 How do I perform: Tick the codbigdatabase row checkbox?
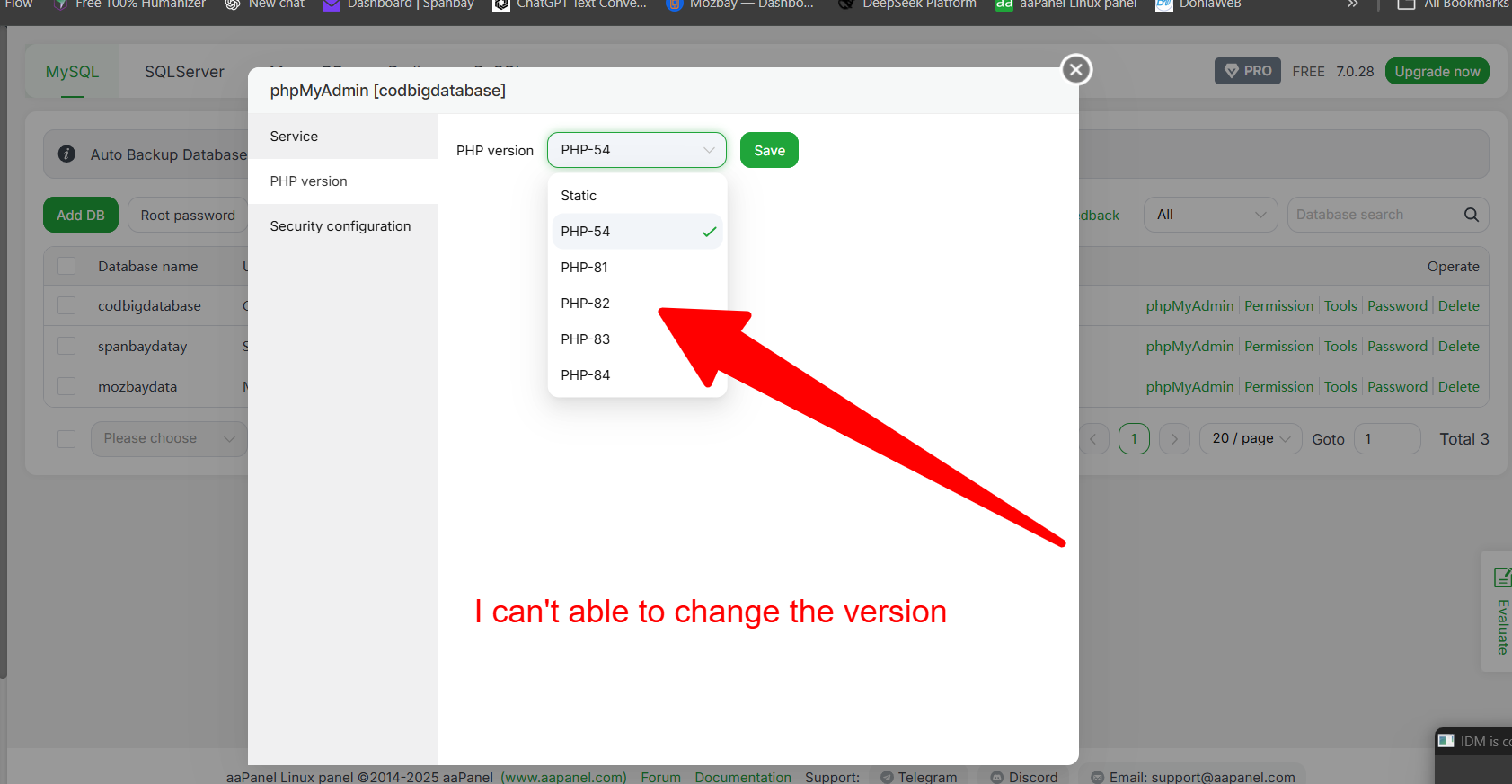tap(66, 306)
